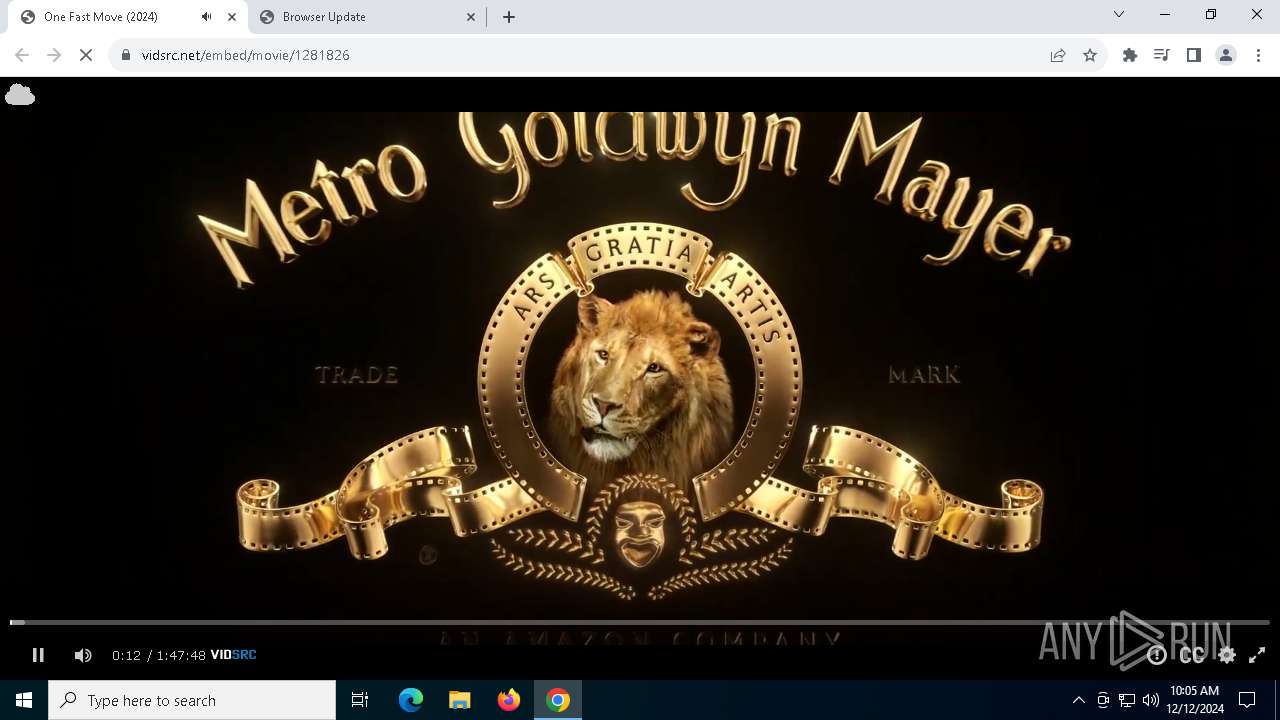Open Chrome three-dot menu
This screenshot has height=720, width=1280.
1258,55
